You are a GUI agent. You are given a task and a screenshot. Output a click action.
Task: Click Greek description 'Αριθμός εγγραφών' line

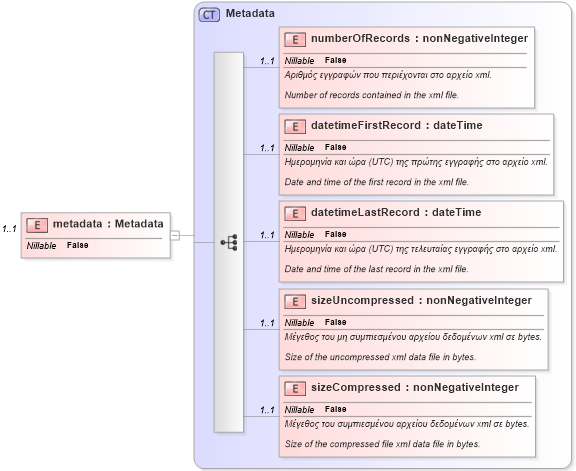pyautogui.click(x=388, y=75)
